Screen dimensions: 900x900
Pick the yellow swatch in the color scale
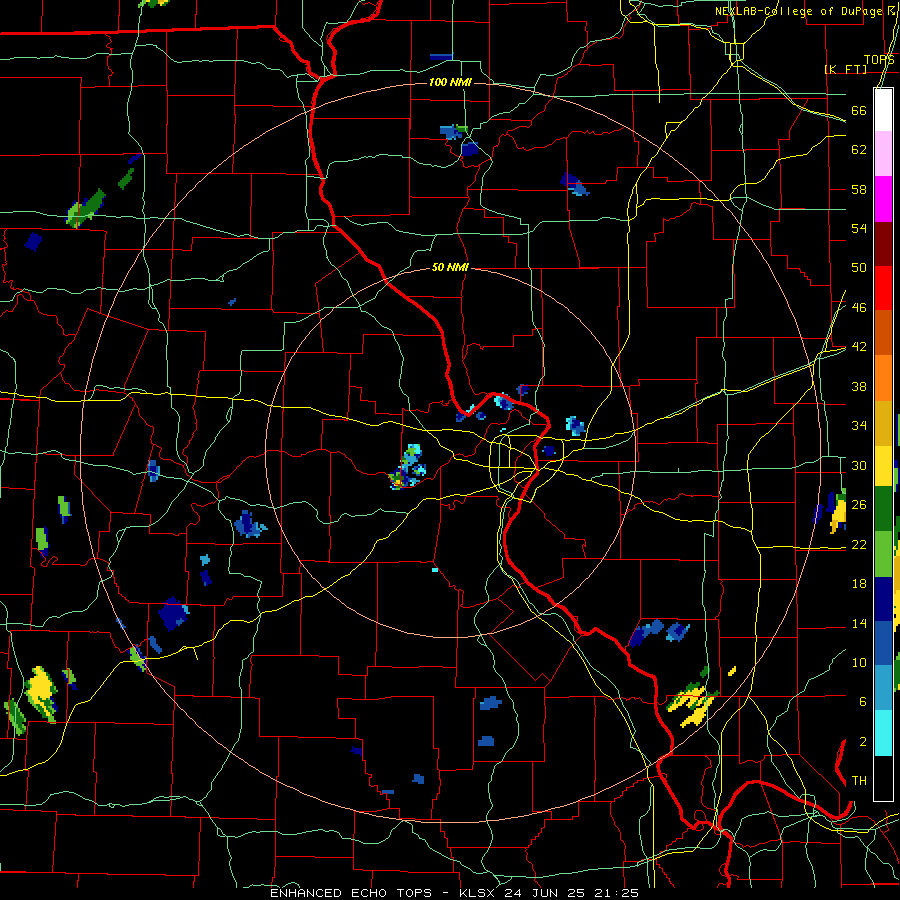pyautogui.click(x=883, y=466)
